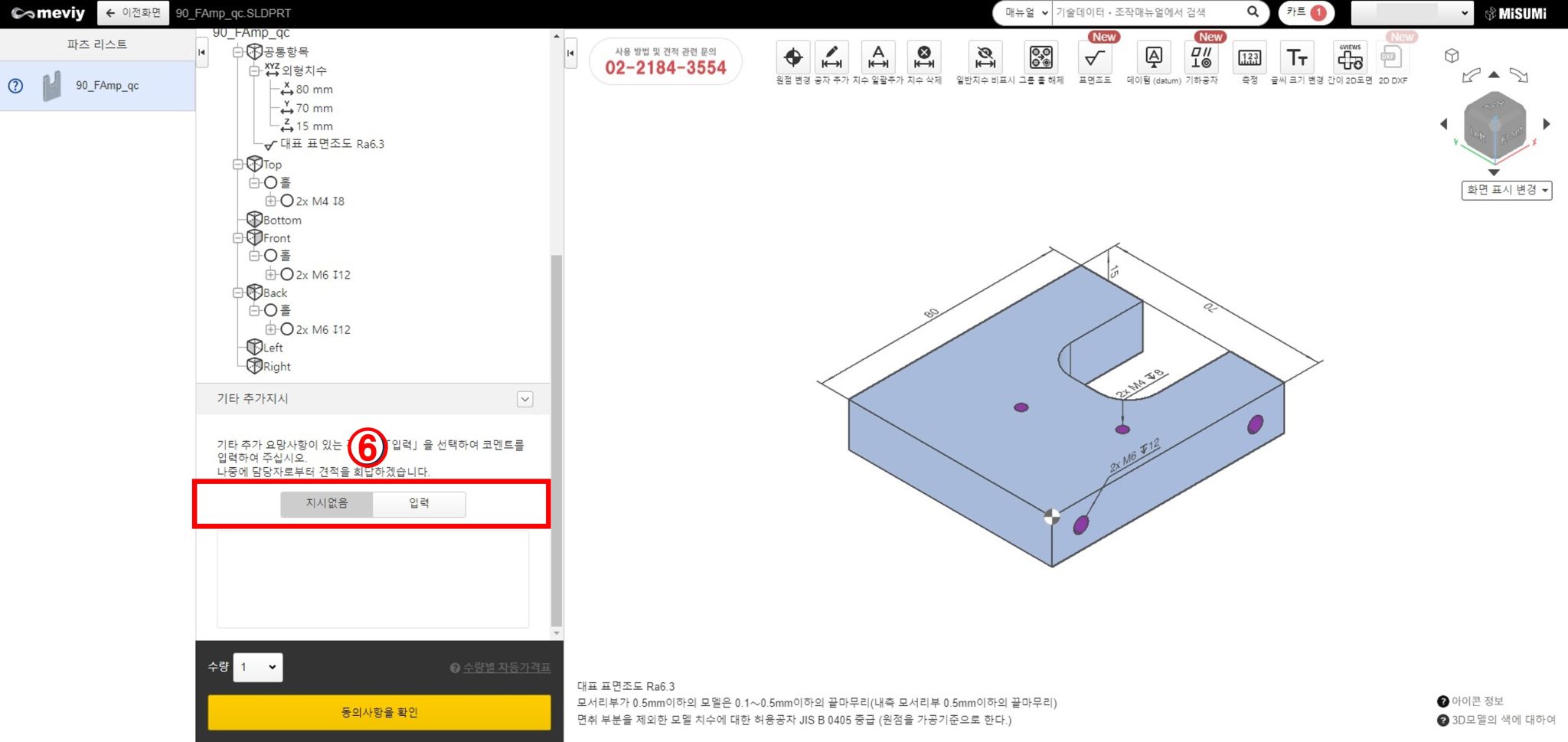Select the 데이텀 (datum) tool
The image size is (1568, 742).
(1153, 58)
